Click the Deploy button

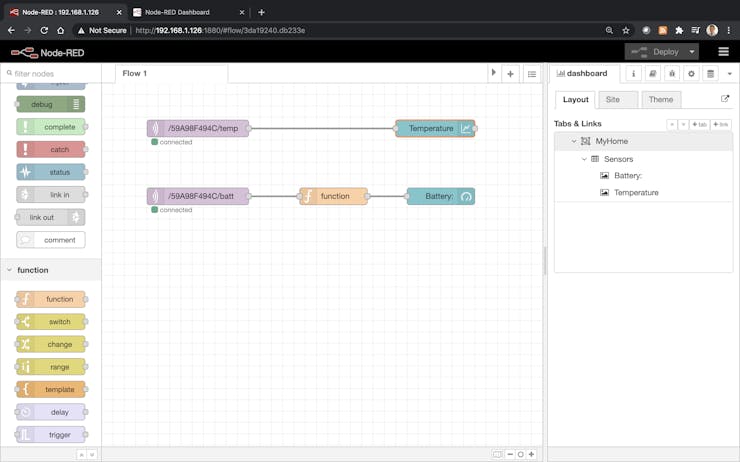[x=656, y=52]
